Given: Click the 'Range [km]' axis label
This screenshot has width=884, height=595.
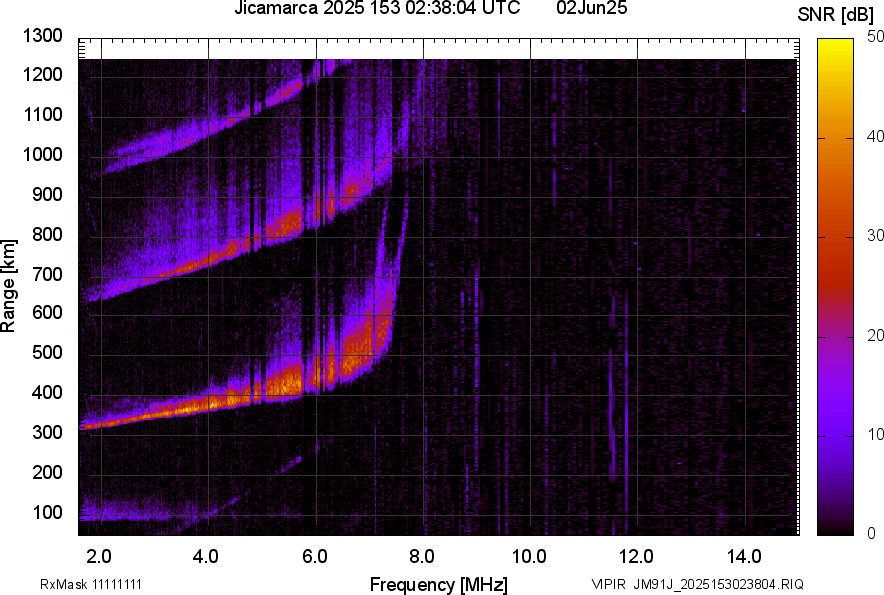Looking at the screenshot, I should coord(8,286).
